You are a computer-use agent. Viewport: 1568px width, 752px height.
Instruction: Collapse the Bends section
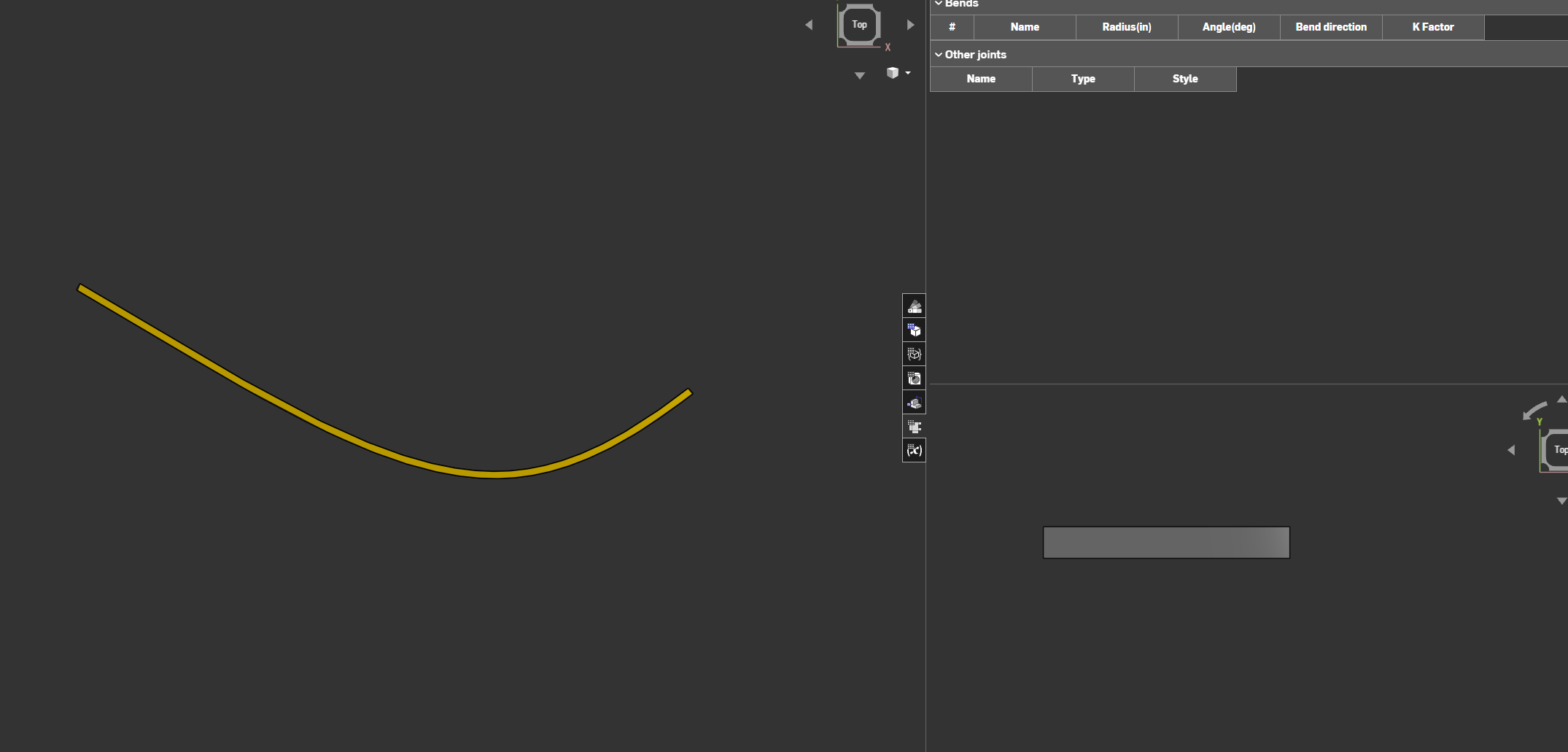pos(939,4)
